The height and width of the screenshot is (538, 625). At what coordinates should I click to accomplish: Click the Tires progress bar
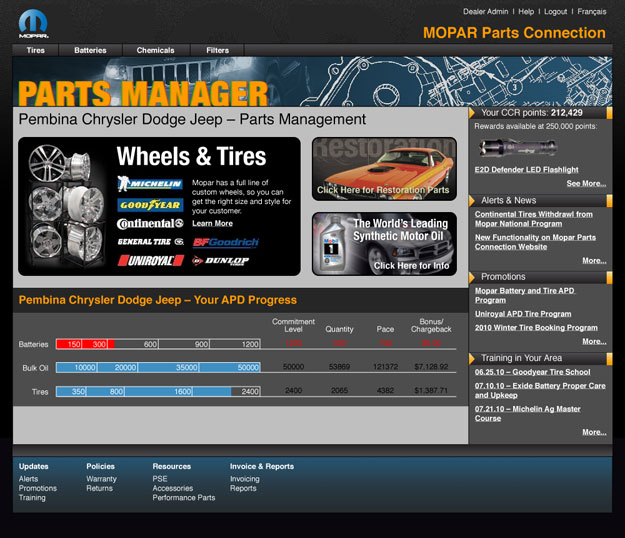point(158,391)
